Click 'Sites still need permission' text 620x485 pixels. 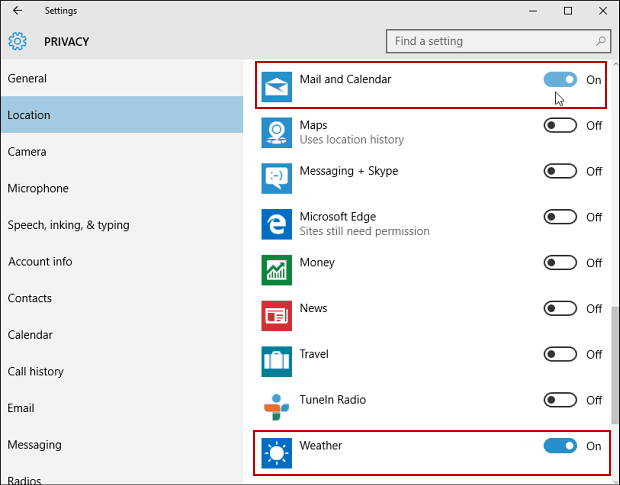(364, 231)
